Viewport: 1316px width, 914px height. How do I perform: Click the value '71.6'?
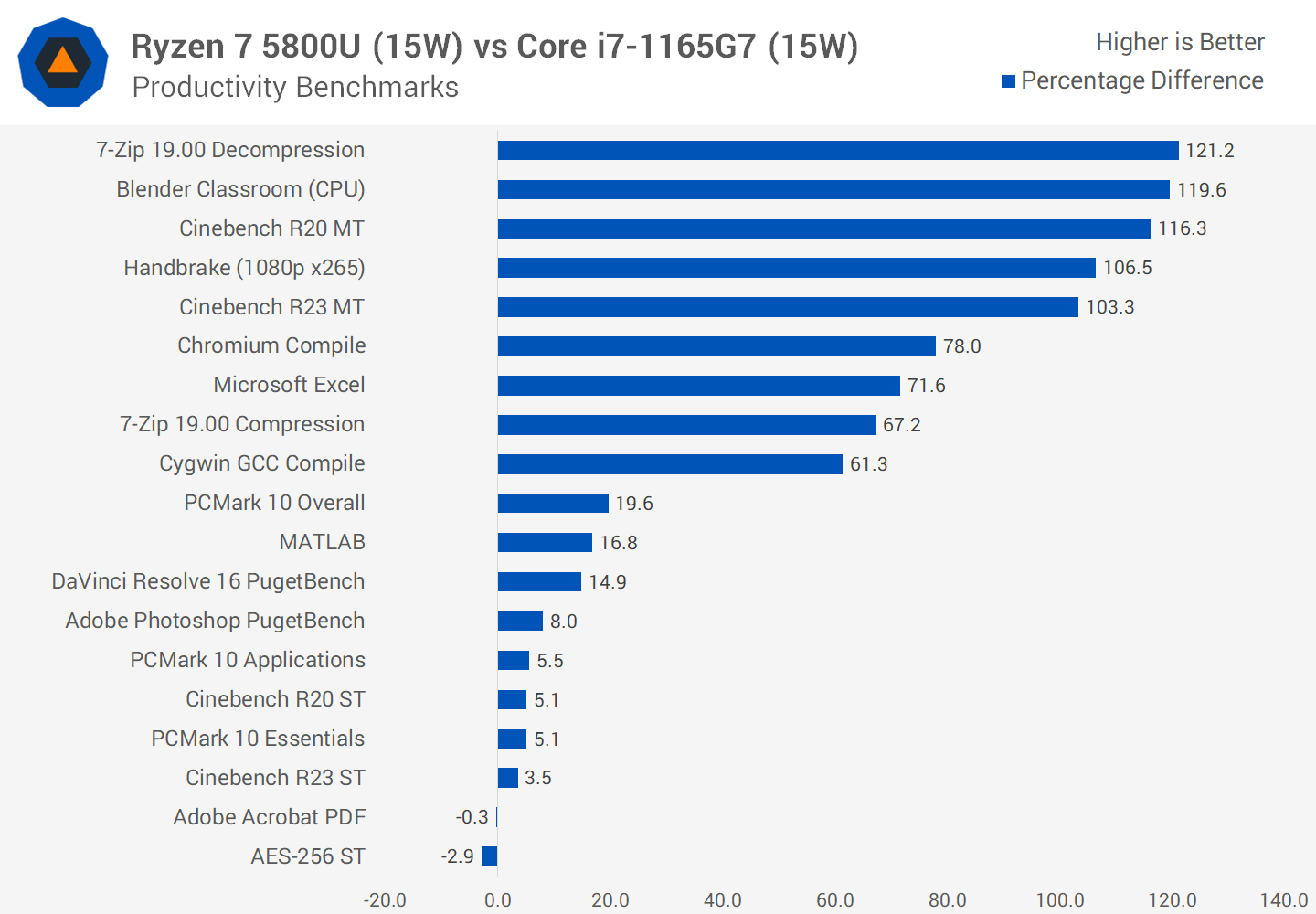(x=927, y=386)
